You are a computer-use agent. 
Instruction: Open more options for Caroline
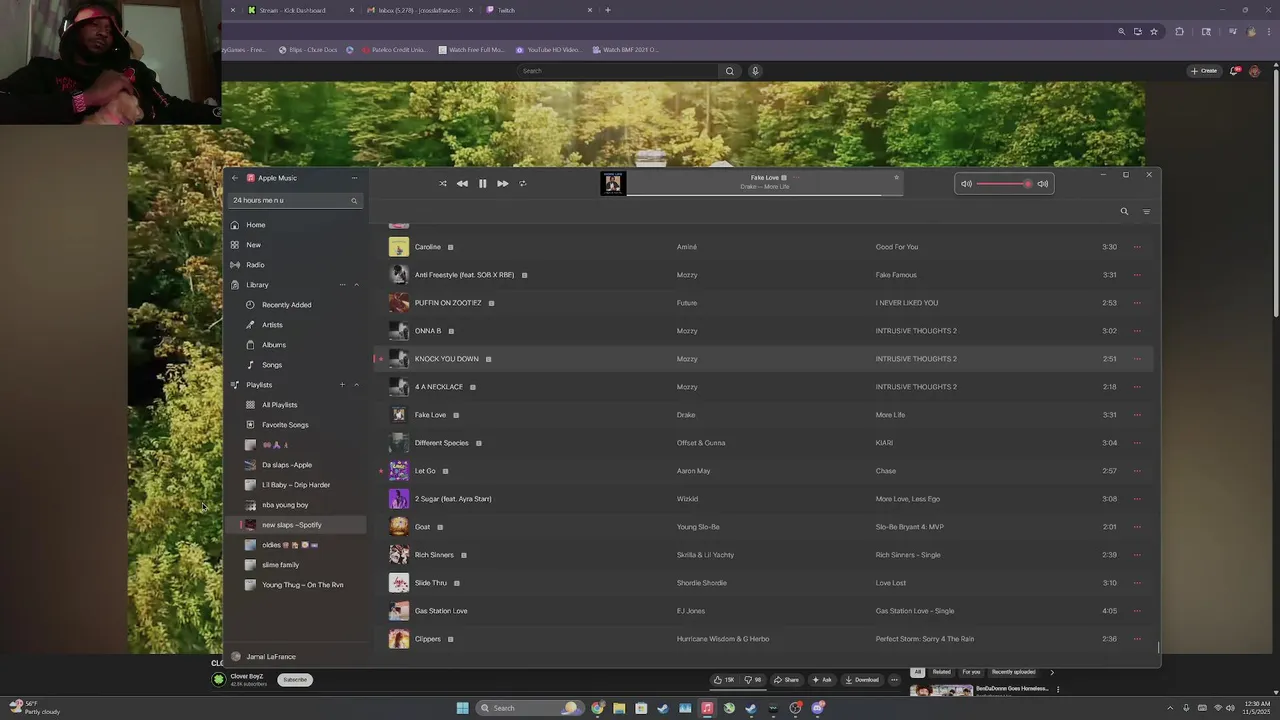pyautogui.click(x=1137, y=247)
